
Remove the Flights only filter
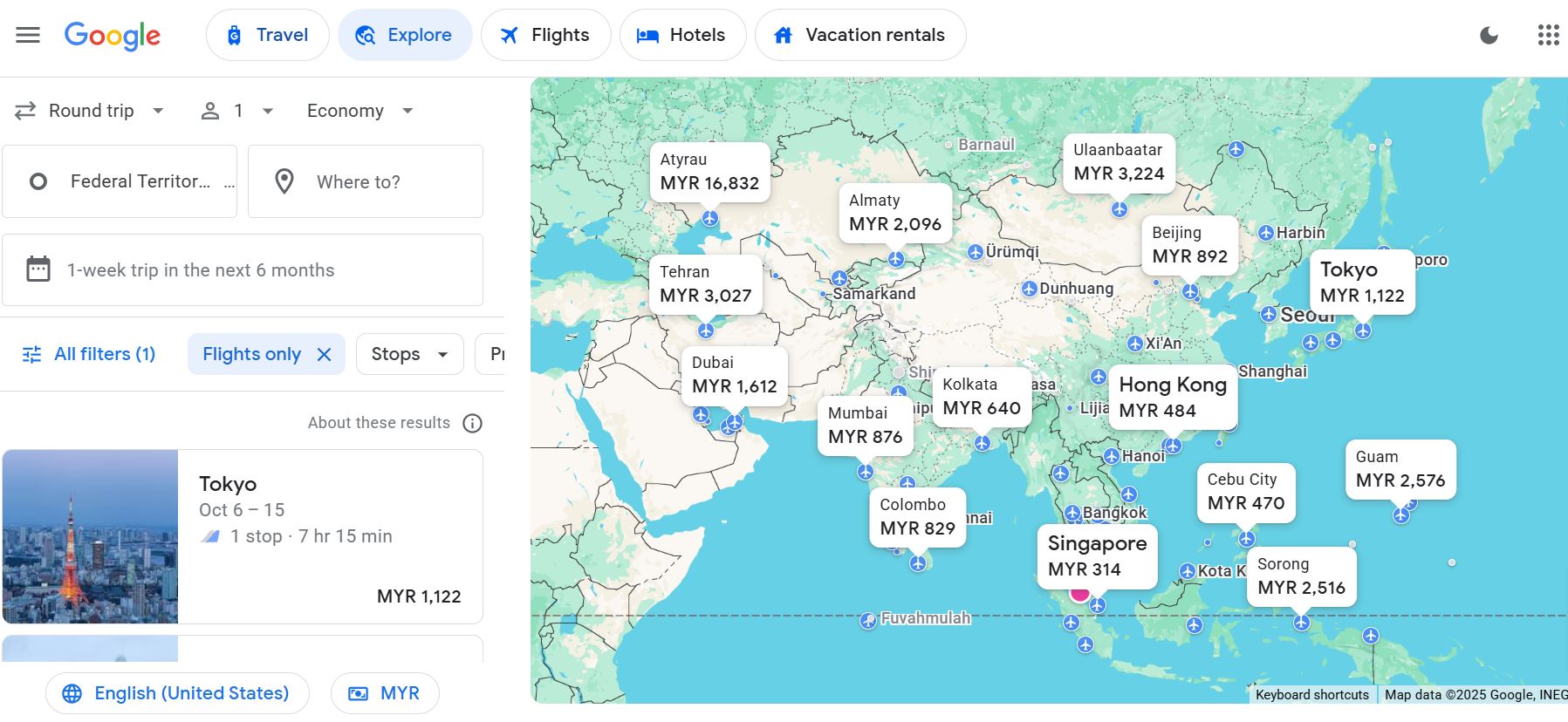point(324,354)
